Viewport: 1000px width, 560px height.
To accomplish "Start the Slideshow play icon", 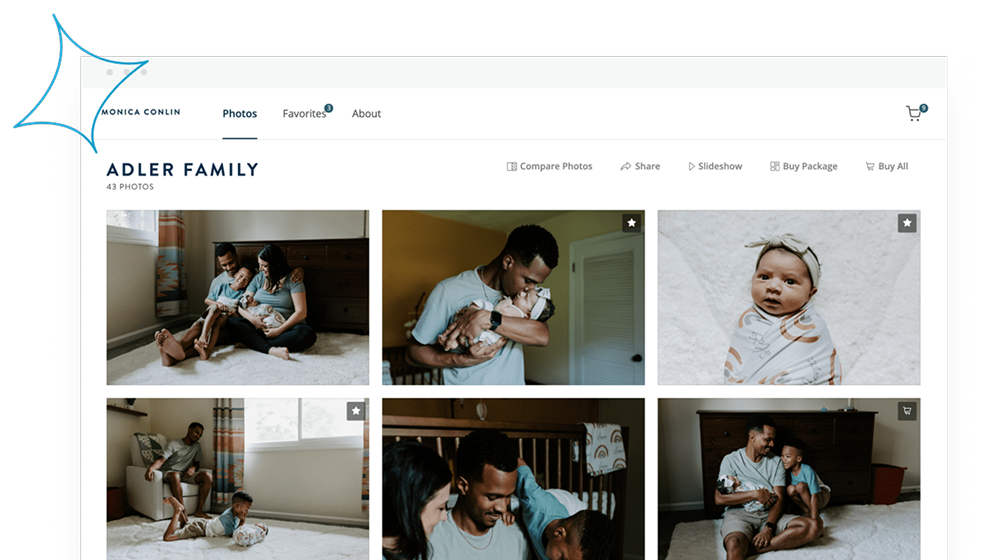I will pos(691,166).
